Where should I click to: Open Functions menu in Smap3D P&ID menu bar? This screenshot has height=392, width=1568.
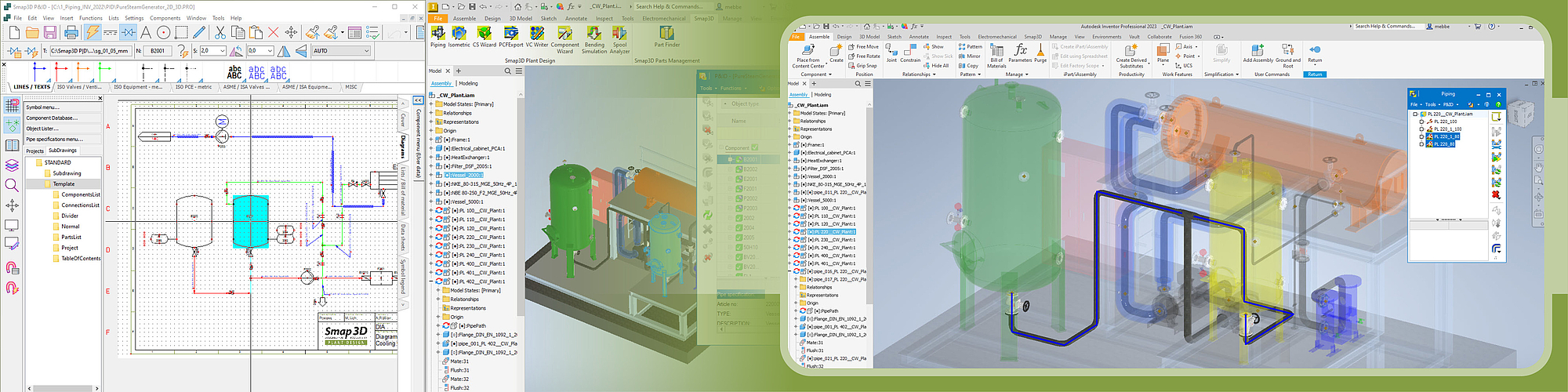click(x=91, y=18)
